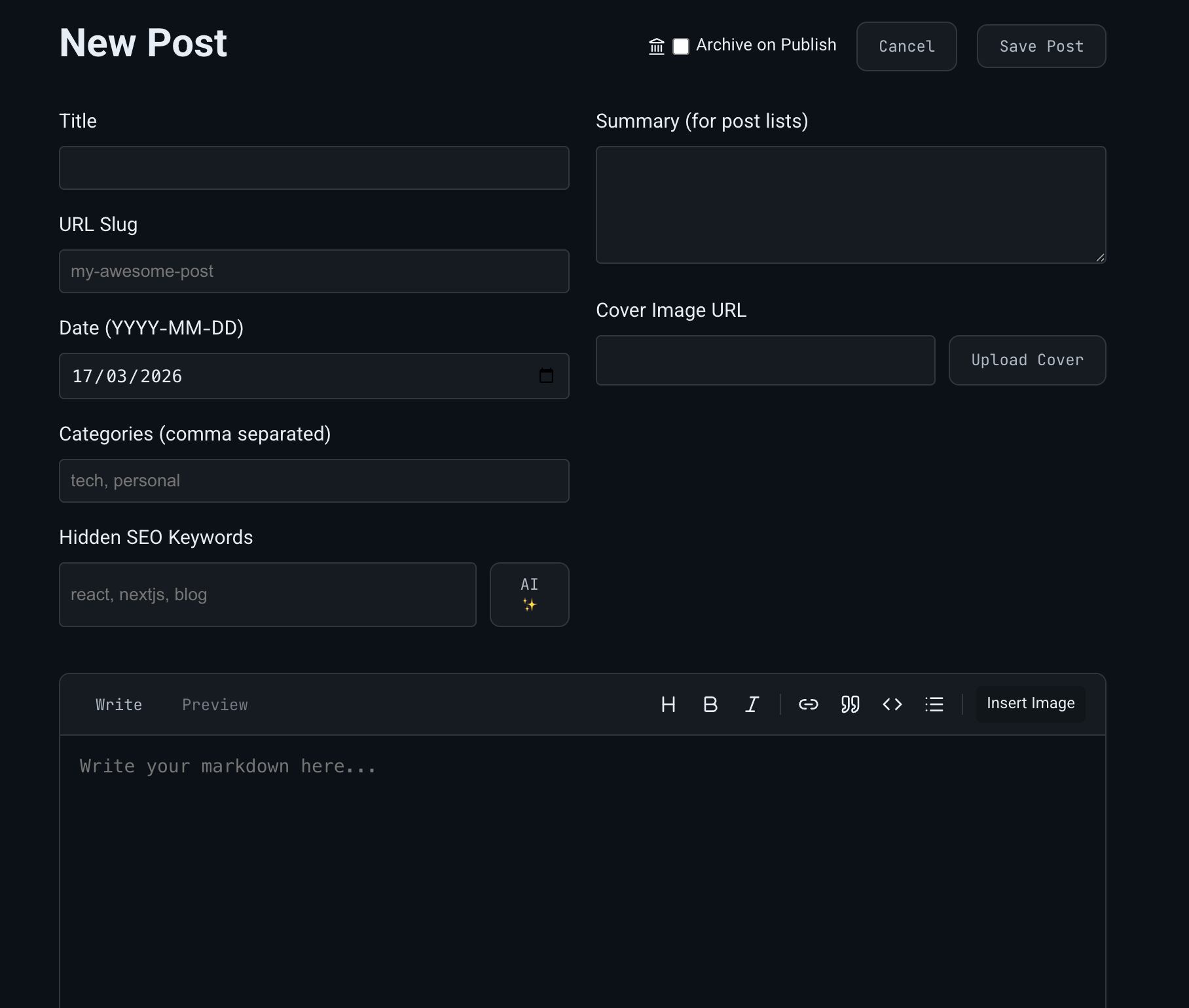The image size is (1189, 1008).
Task: Insert a blockquote using the quote icon
Action: (x=850, y=704)
